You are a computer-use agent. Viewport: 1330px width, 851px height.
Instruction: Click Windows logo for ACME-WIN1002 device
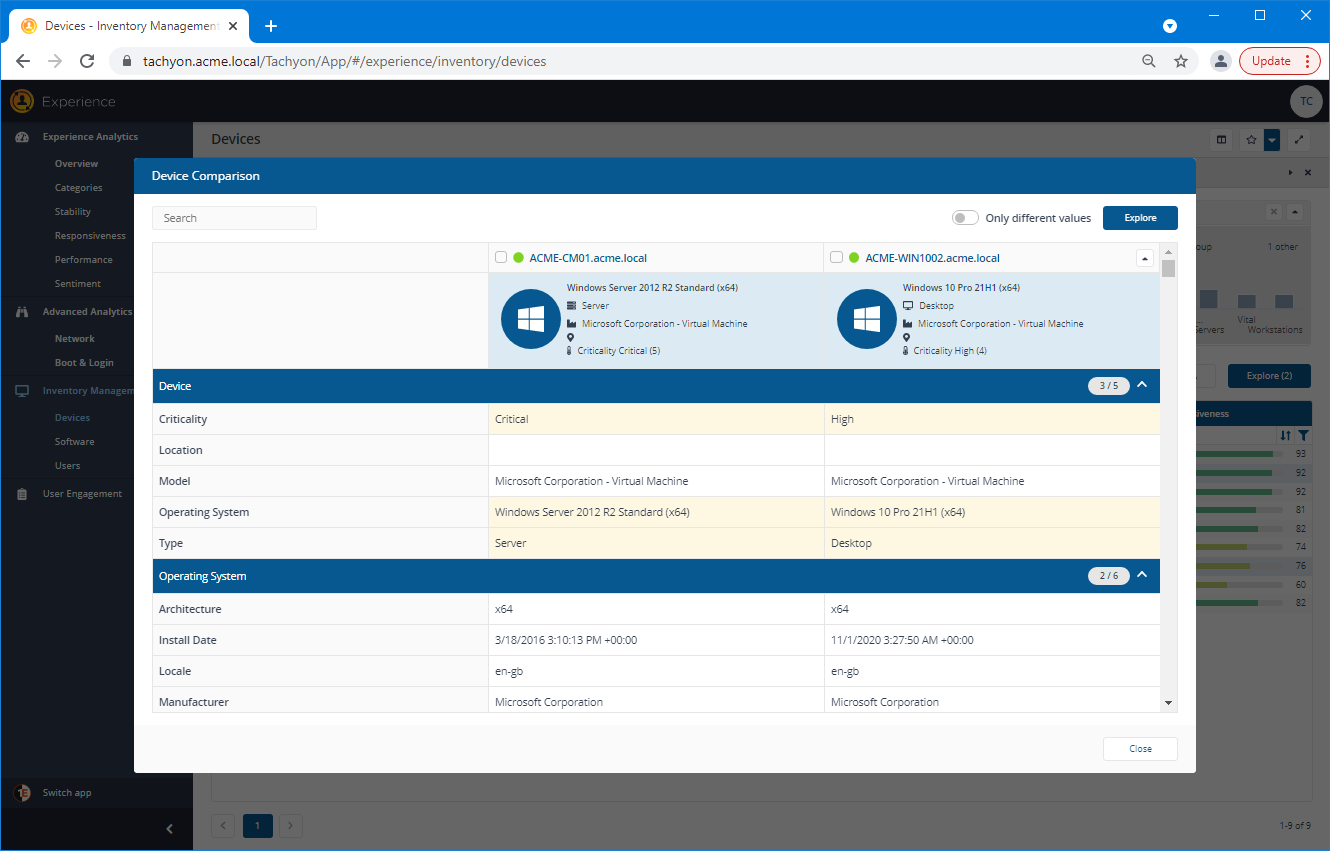[x=867, y=319]
